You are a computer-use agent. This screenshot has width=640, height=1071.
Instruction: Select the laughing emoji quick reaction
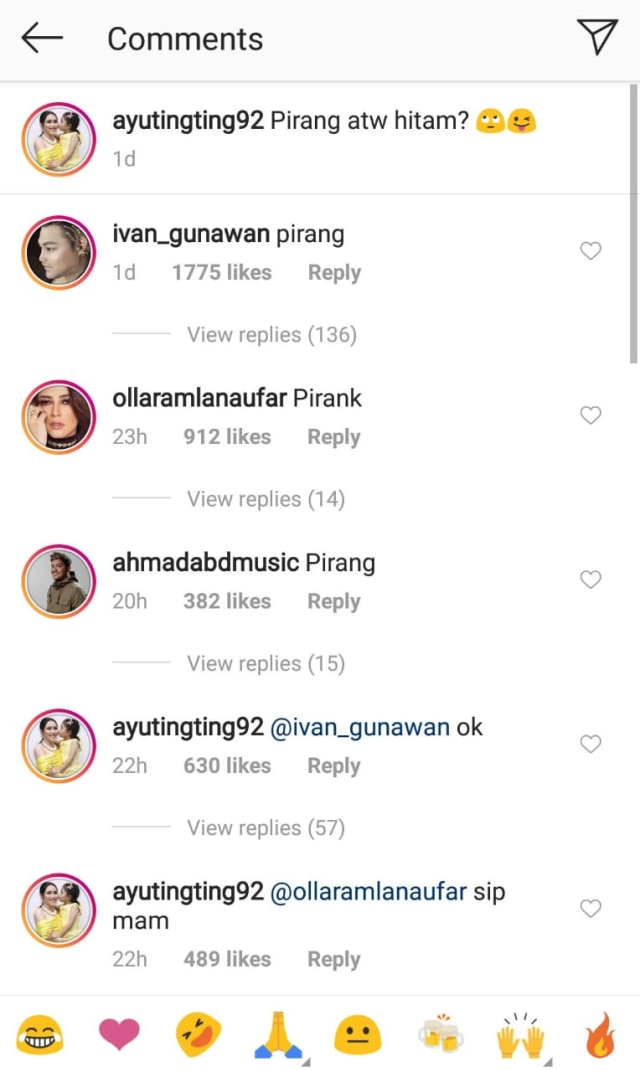[39, 1037]
